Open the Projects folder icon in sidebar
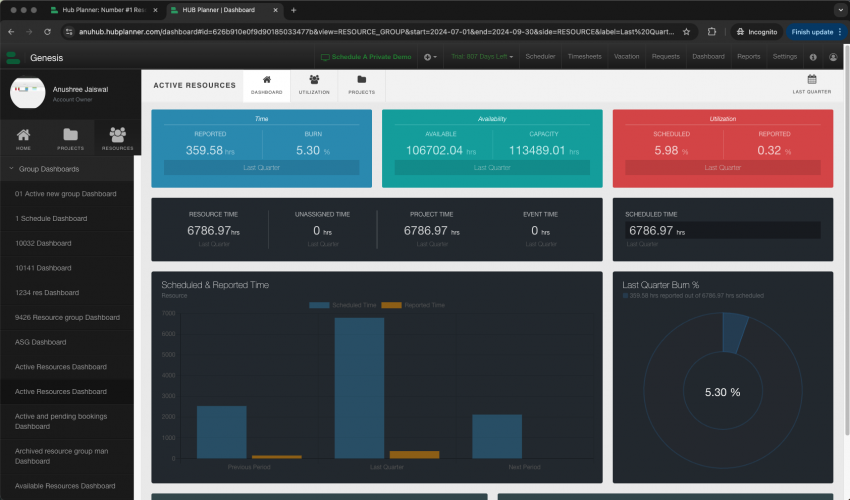Image resolution: width=850 pixels, height=500 pixels. pyautogui.click(x=70, y=138)
